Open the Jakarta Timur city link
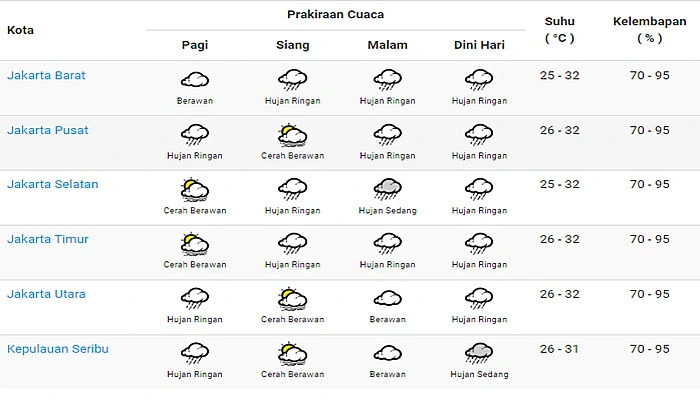Screen dimensions: 700x398 [x=48, y=239]
